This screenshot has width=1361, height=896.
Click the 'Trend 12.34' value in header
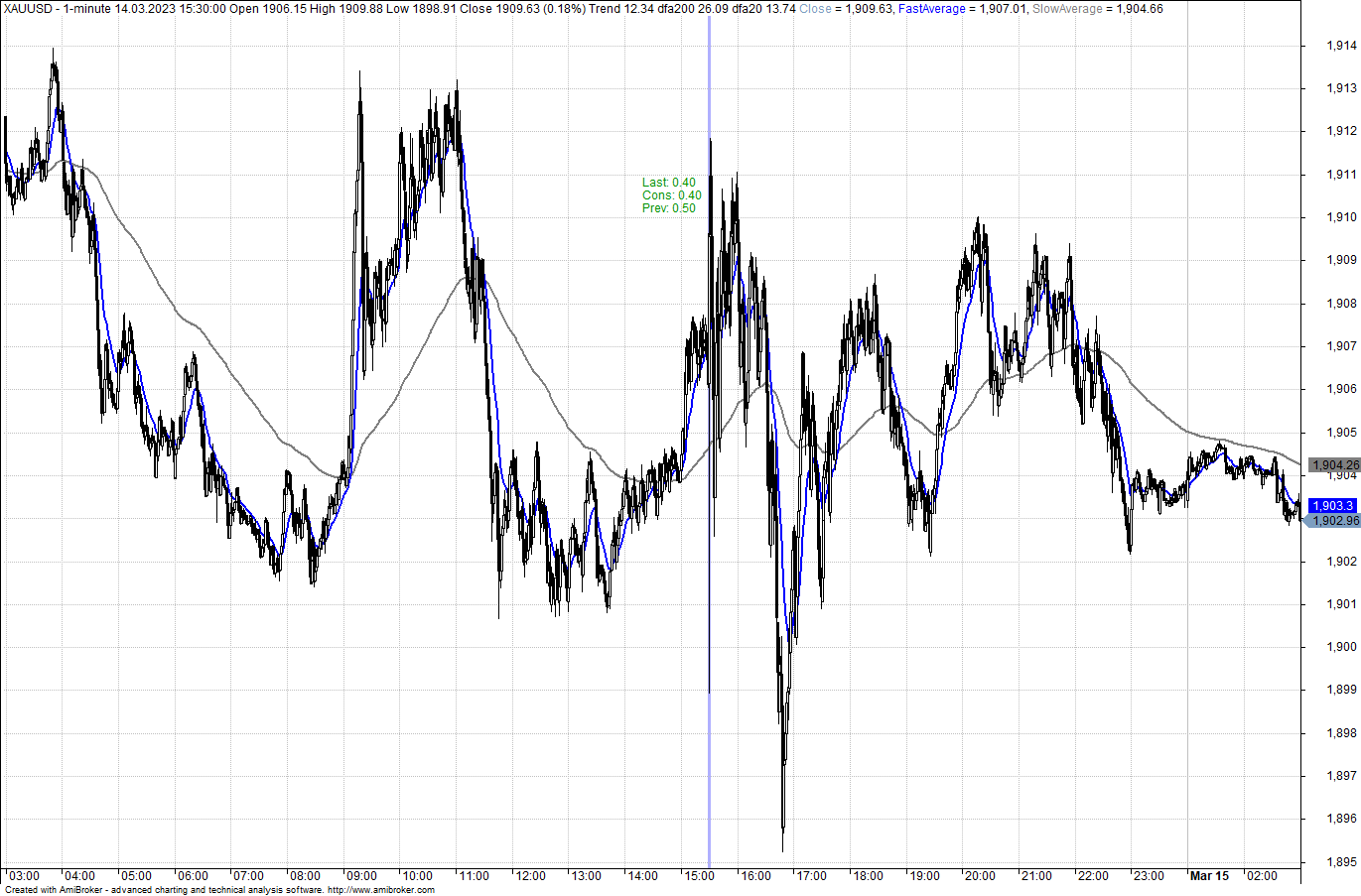621,9
